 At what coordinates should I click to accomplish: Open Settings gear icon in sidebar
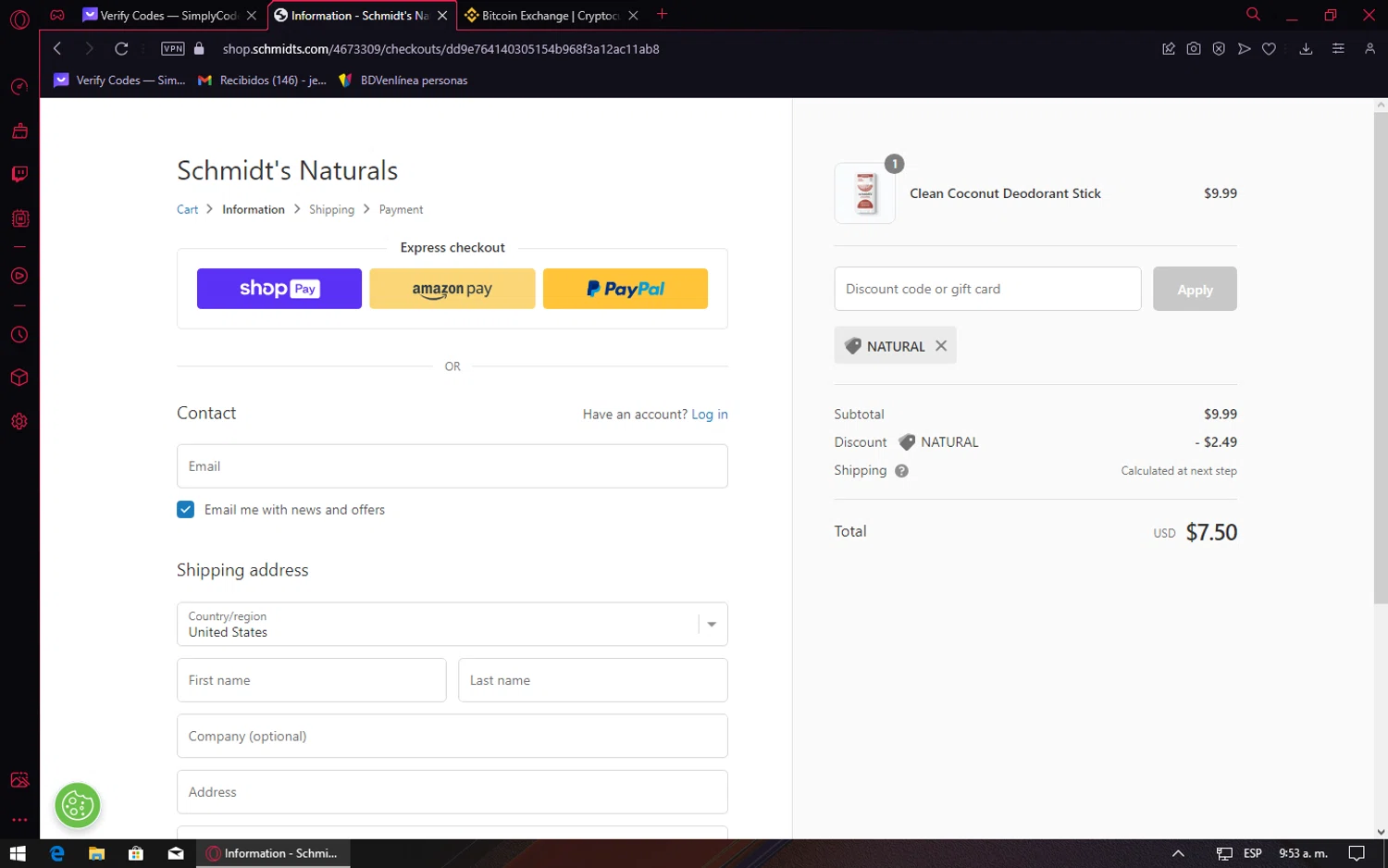[x=19, y=421]
